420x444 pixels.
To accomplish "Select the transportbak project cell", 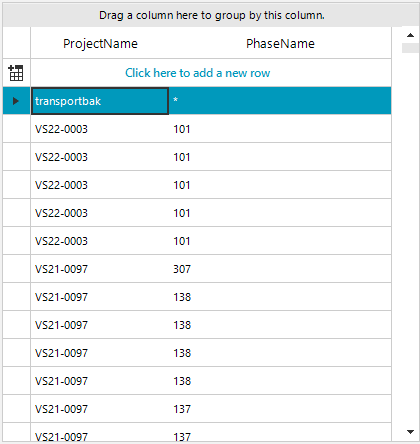I will pos(100,101).
